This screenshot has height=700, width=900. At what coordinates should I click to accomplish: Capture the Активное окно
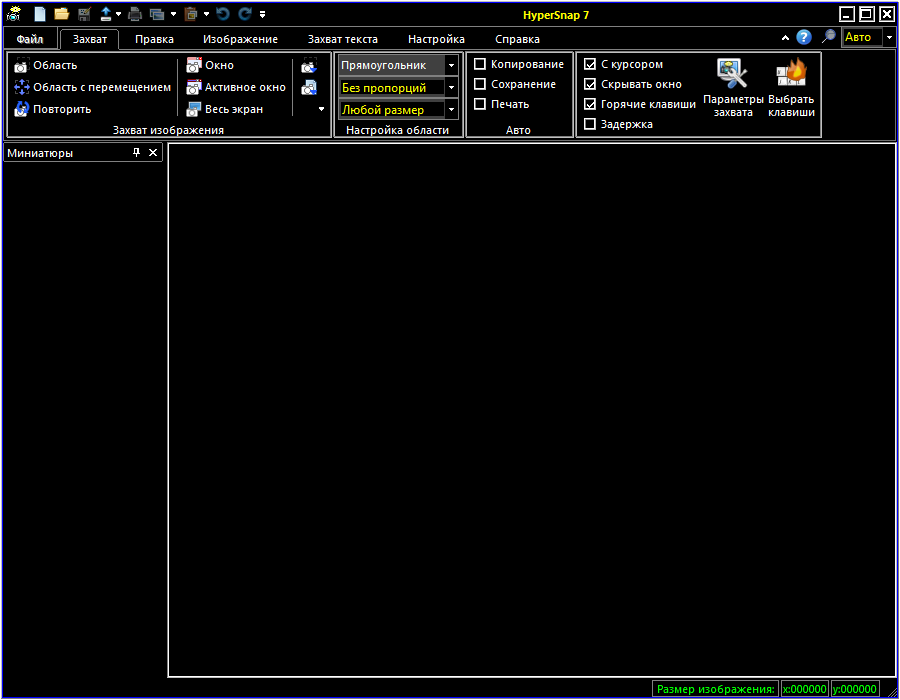[236, 87]
